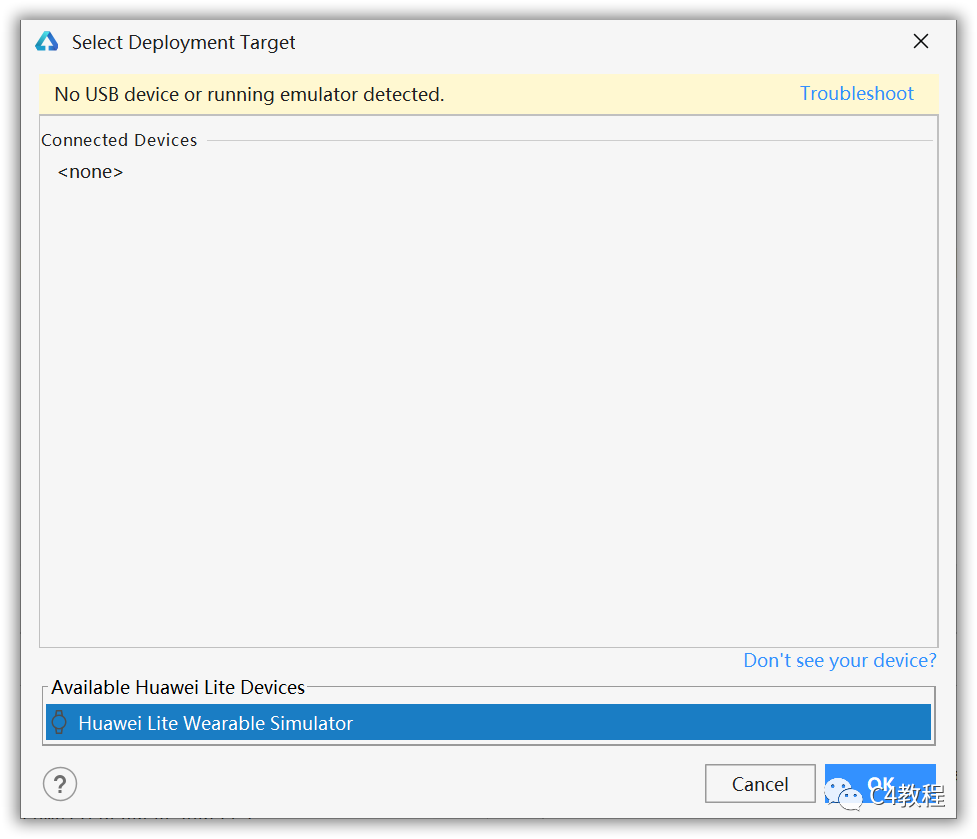Click the Cancel button
Image resolution: width=977 pixels, height=839 pixels.
[x=760, y=784]
